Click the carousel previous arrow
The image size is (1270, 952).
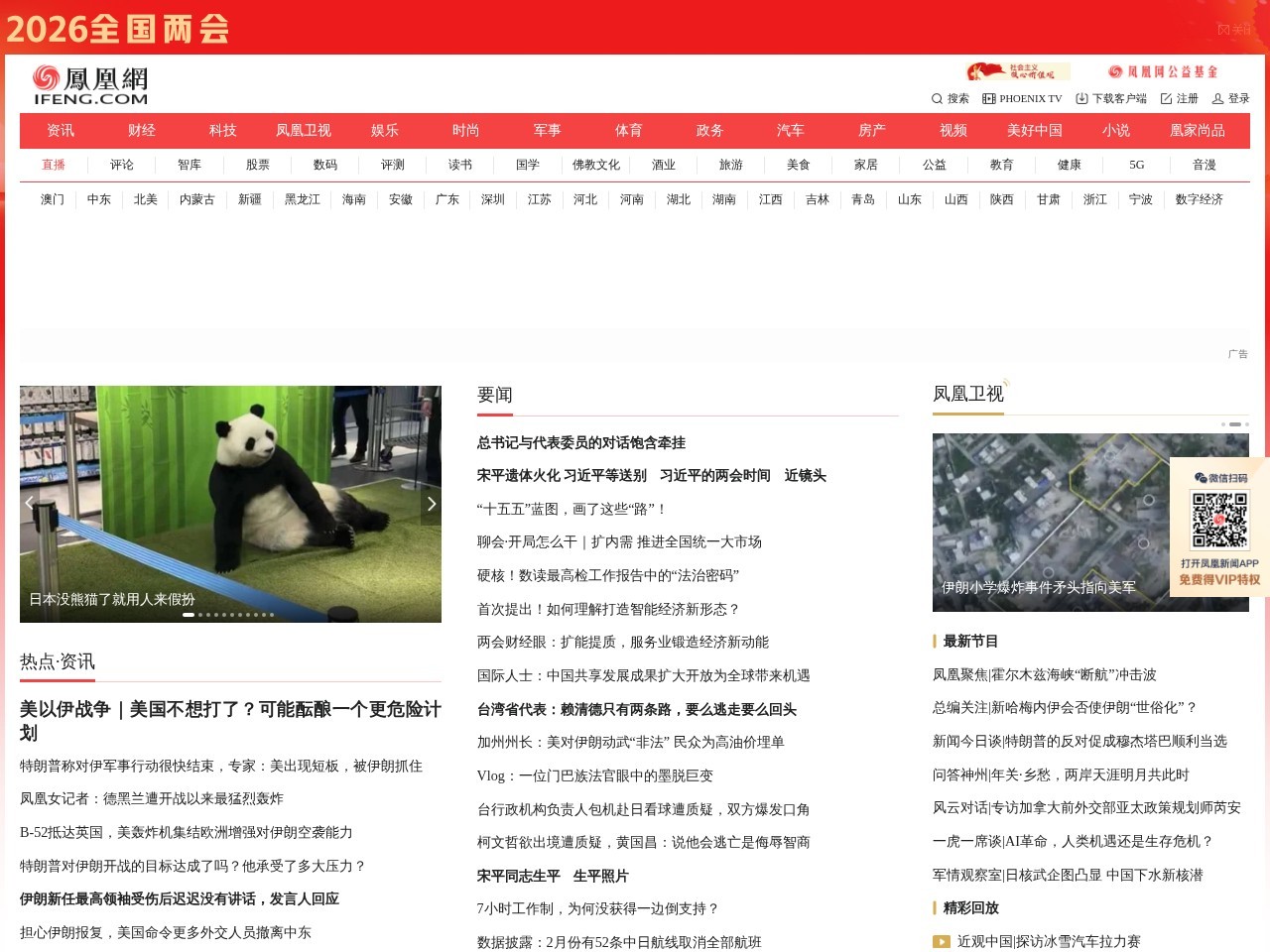pos(29,504)
